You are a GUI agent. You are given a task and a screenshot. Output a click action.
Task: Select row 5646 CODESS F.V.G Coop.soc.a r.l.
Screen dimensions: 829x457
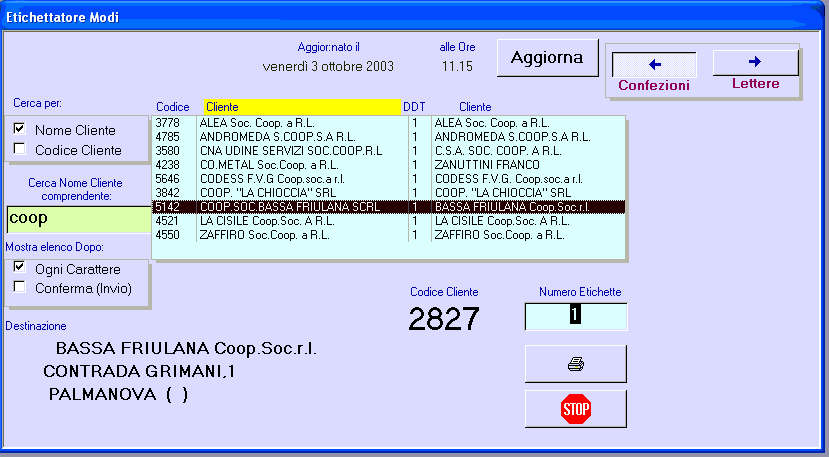[x=389, y=179]
